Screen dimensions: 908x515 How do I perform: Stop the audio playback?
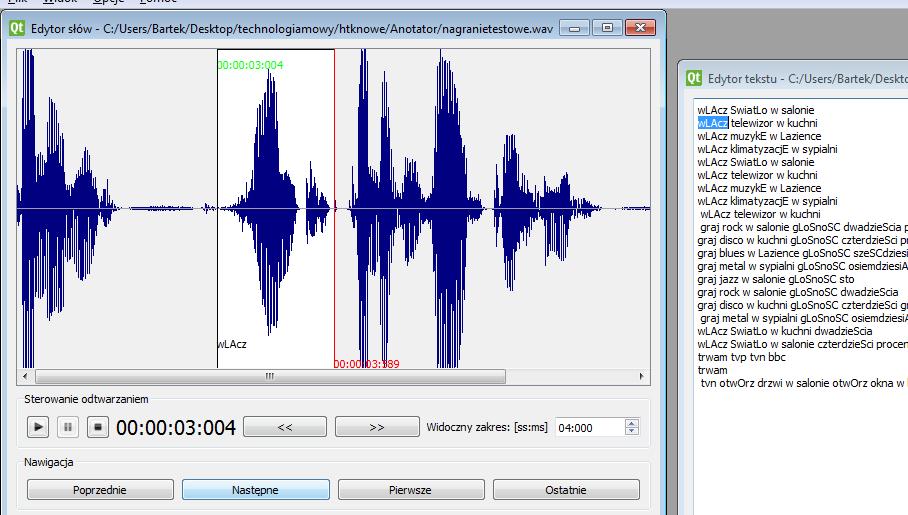98,428
